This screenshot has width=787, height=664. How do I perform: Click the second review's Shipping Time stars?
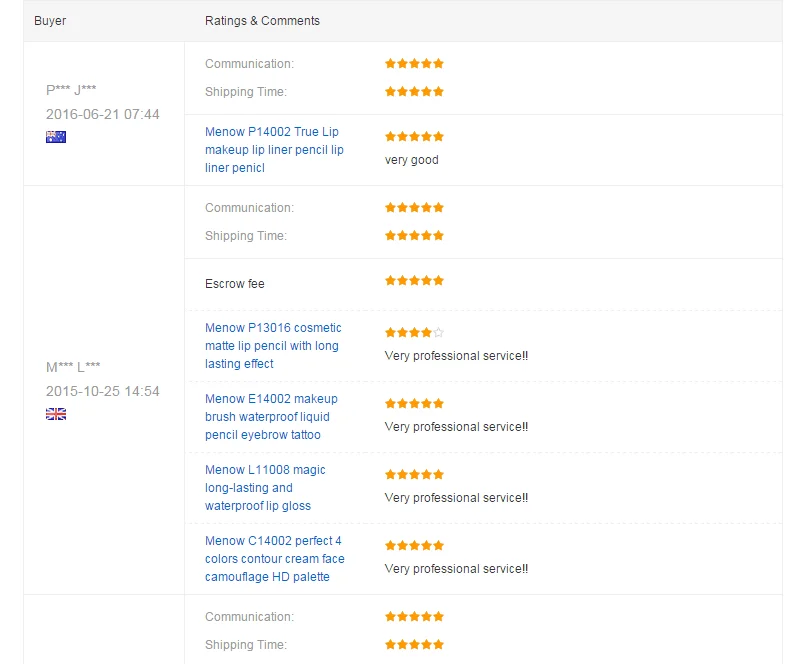click(x=414, y=235)
